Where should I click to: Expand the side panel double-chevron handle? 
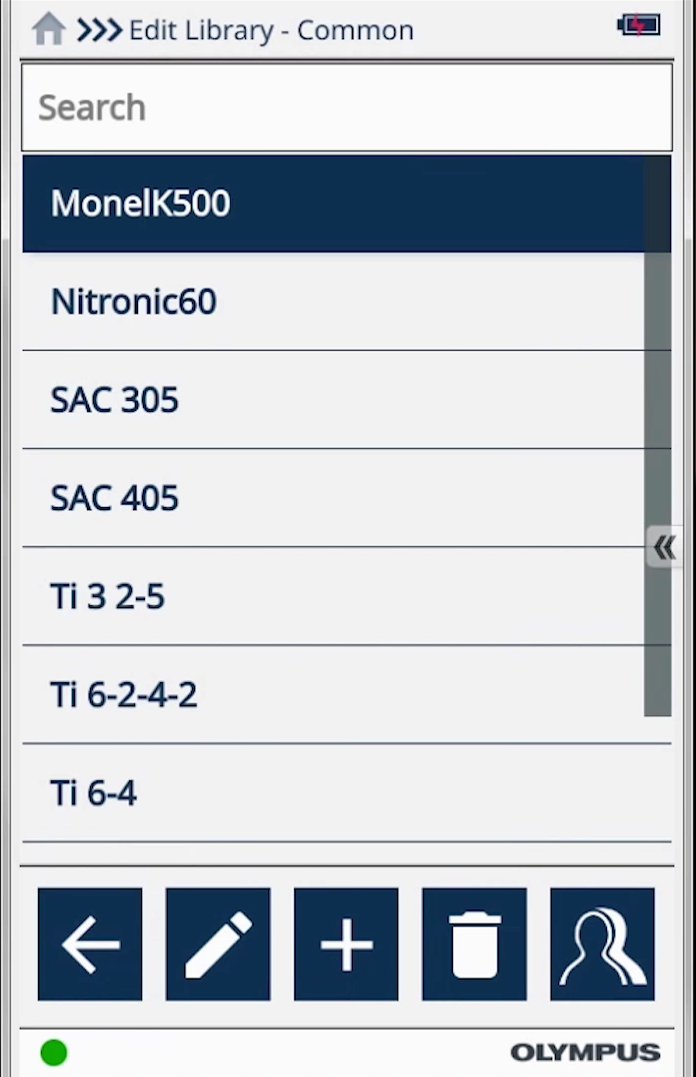tap(664, 547)
